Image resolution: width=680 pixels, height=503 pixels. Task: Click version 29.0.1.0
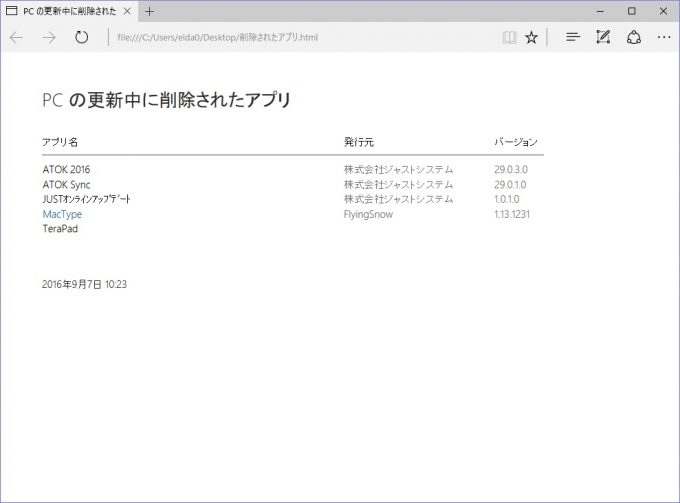pos(510,185)
